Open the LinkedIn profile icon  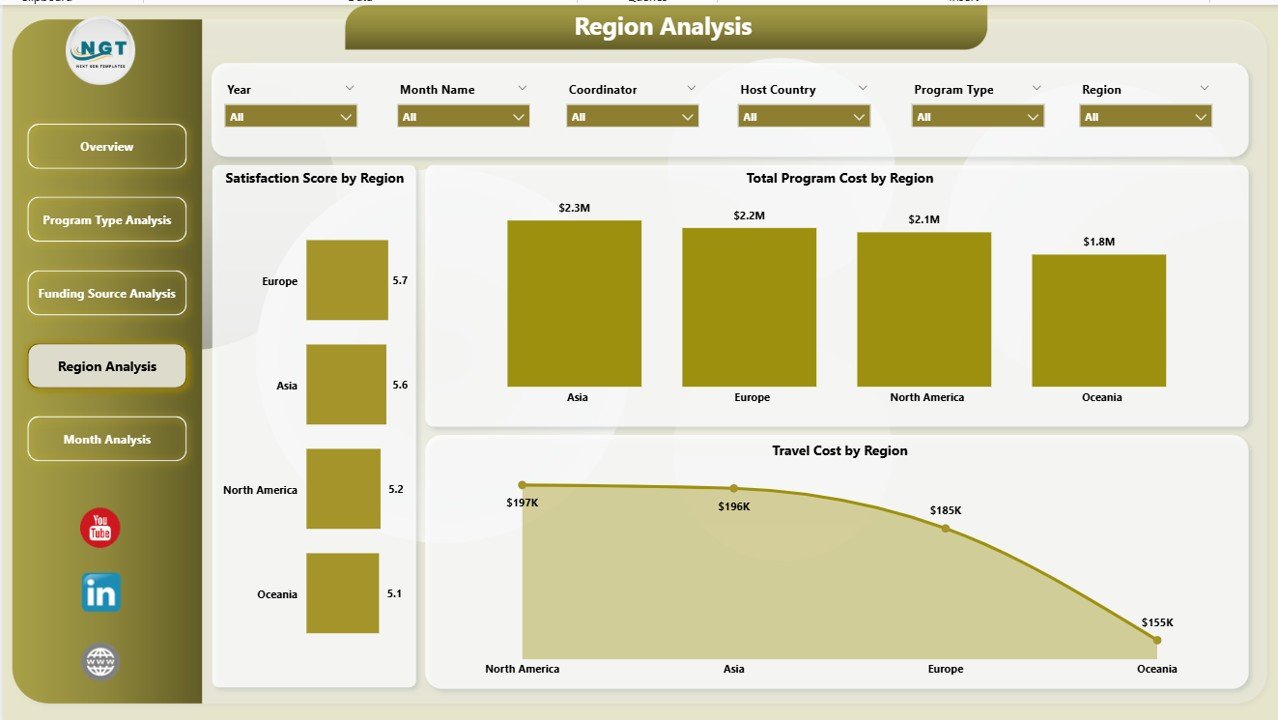click(x=99, y=592)
